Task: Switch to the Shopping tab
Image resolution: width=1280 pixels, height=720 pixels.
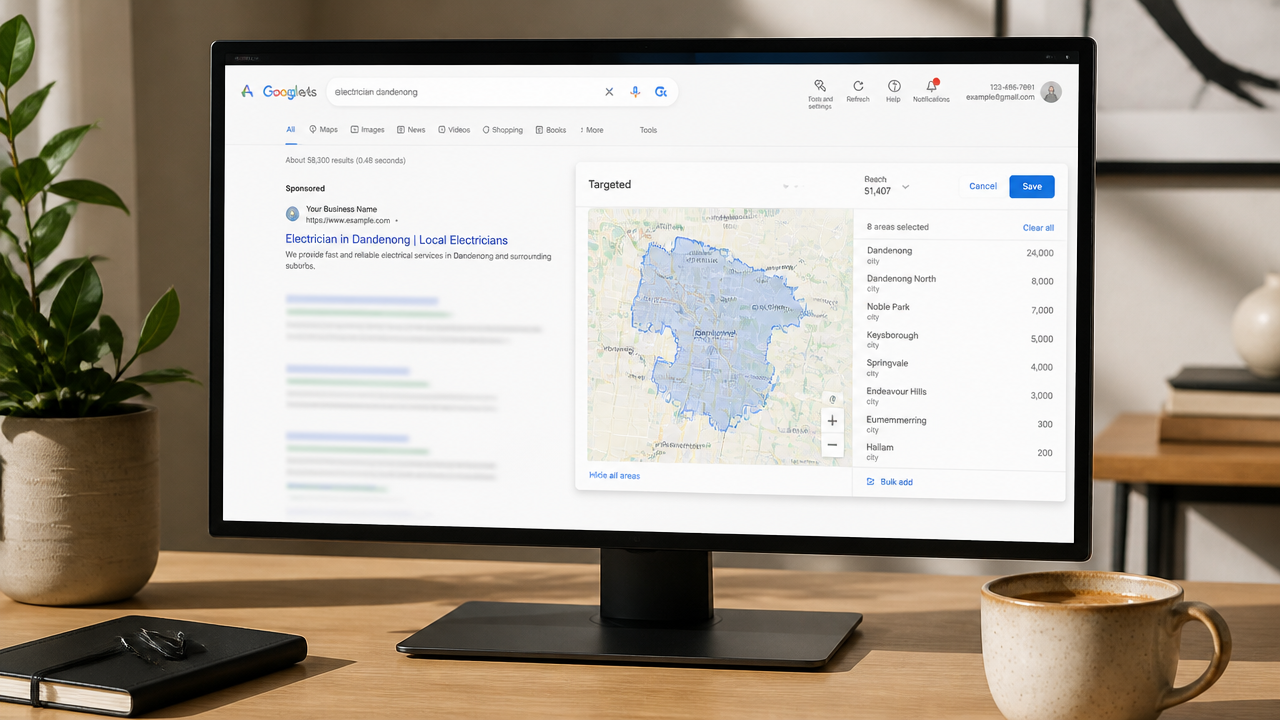Action: point(503,130)
